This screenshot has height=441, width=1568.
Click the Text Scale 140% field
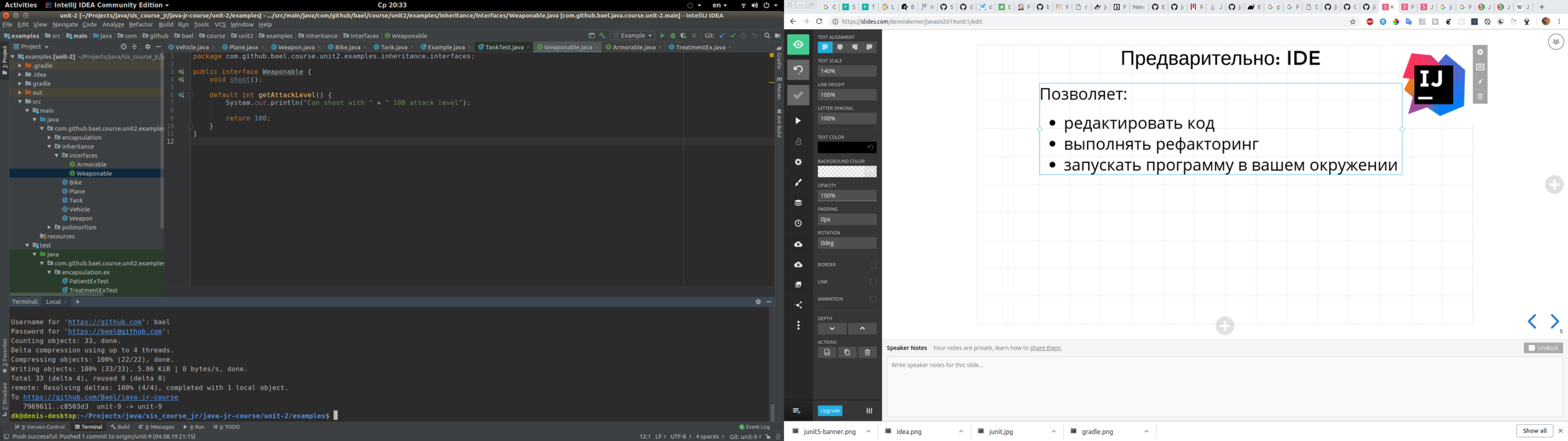(x=847, y=71)
